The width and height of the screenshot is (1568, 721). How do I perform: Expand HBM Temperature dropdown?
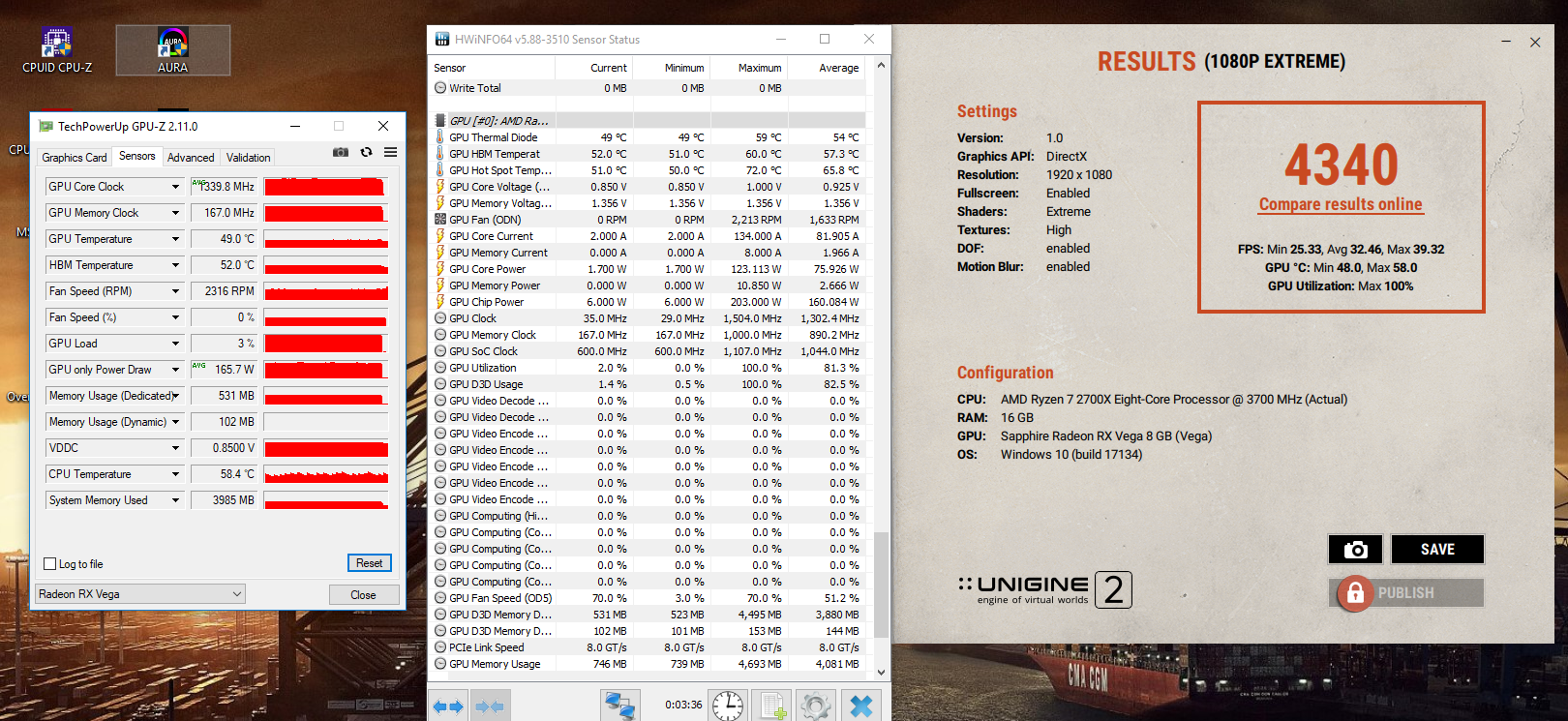click(x=175, y=265)
